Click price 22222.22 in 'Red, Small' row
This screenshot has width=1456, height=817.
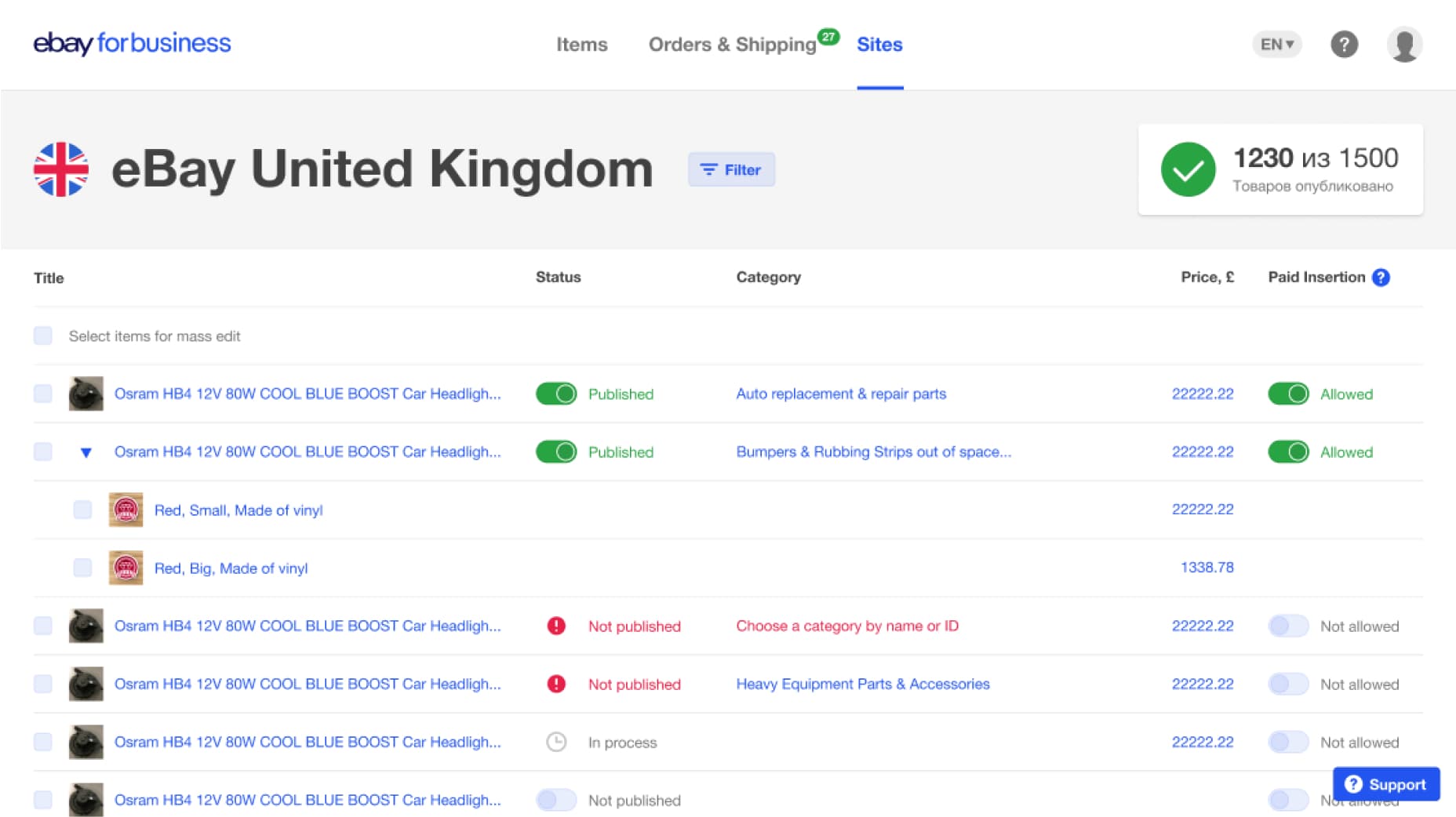click(x=1203, y=509)
